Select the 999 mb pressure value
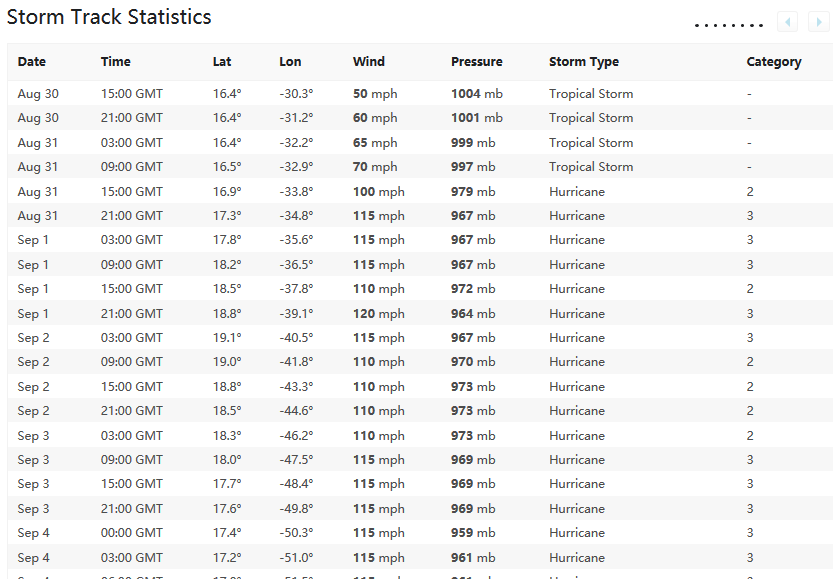Viewport: 833px width, 579px height. pyautogui.click(x=473, y=143)
